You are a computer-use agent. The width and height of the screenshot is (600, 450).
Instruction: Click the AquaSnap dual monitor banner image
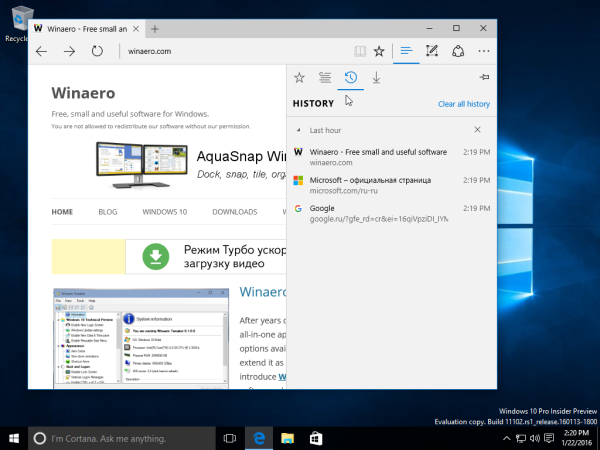[142, 165]
